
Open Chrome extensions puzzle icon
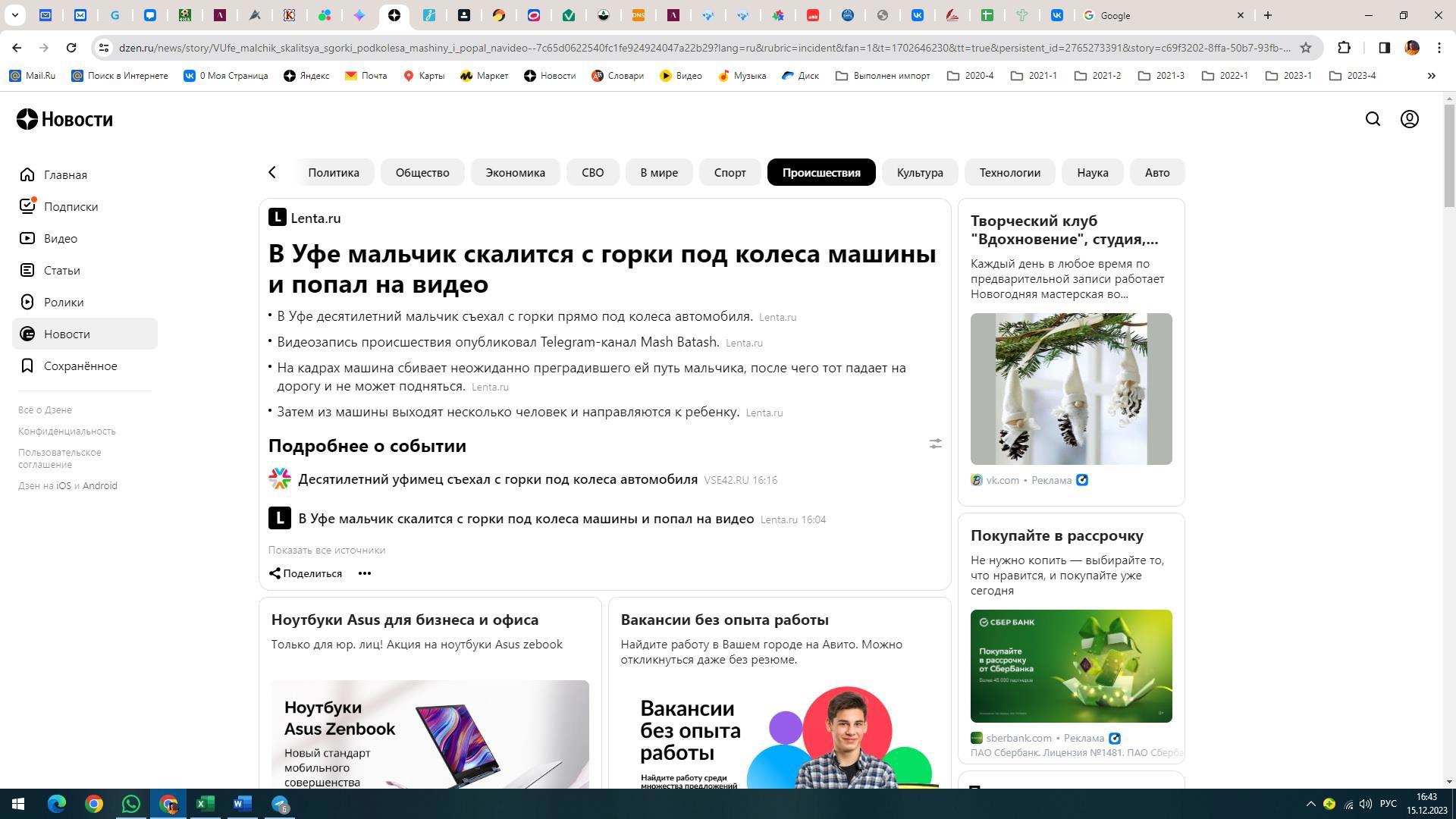coord(1344,48)
